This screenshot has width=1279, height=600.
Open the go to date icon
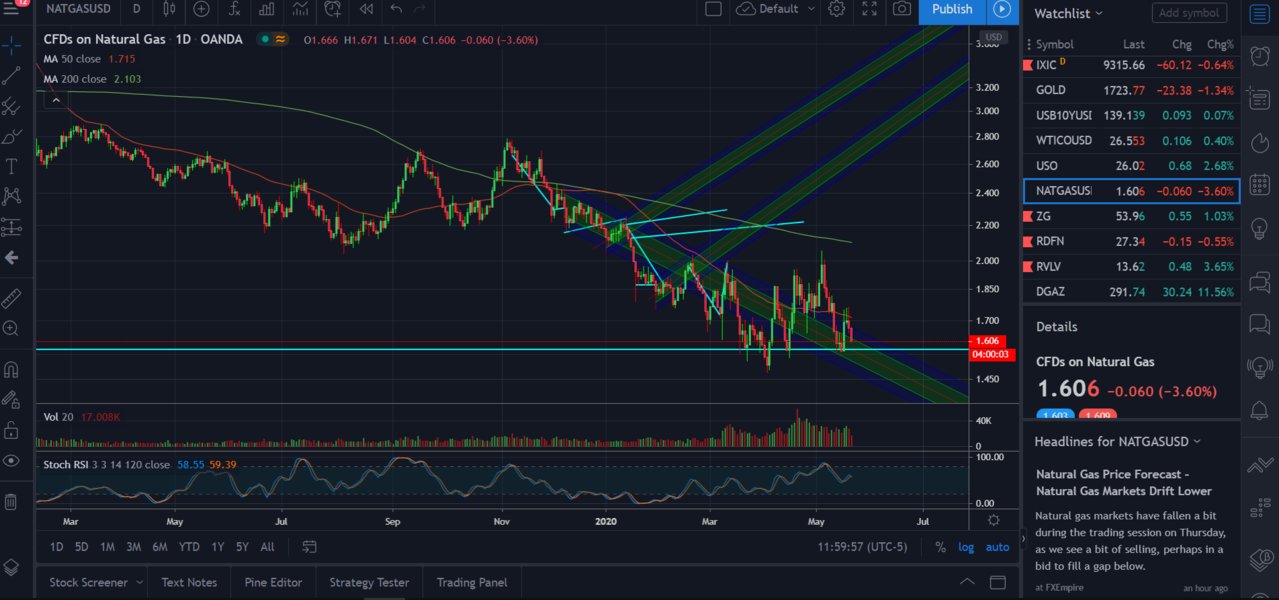(x=310, y=547)
